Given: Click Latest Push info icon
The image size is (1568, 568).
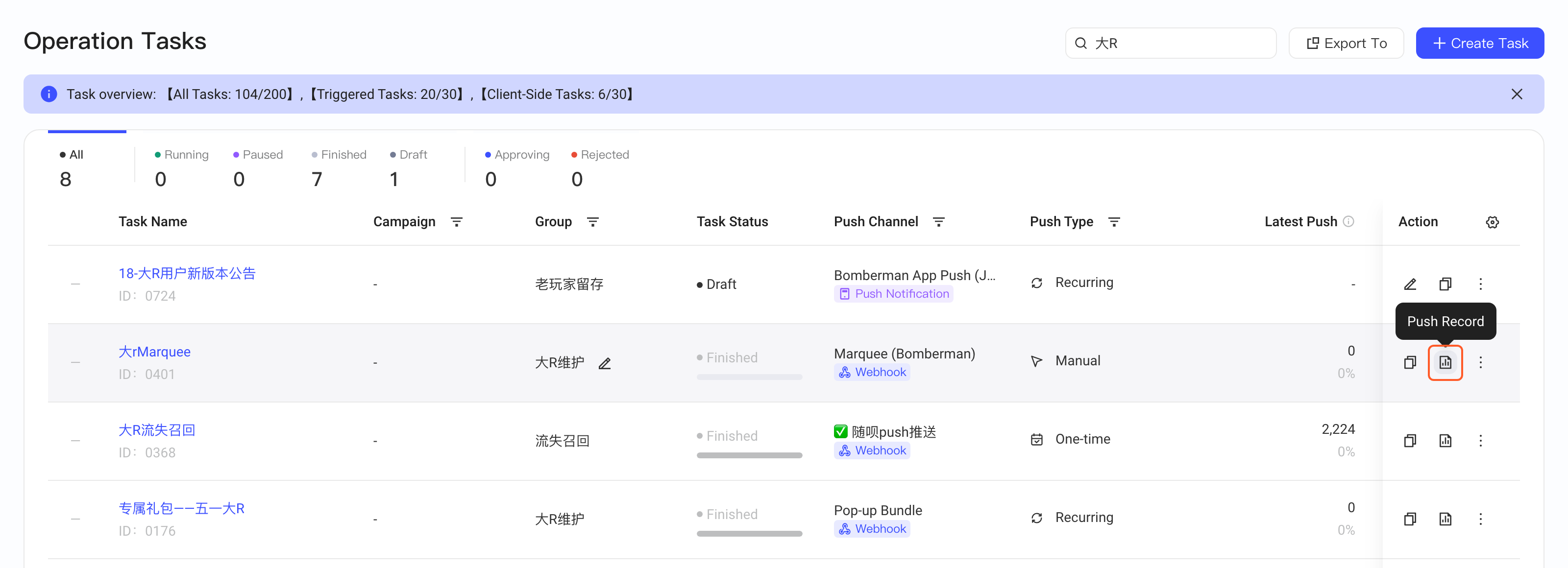Looking at the screenshot, I should 1348,221.
